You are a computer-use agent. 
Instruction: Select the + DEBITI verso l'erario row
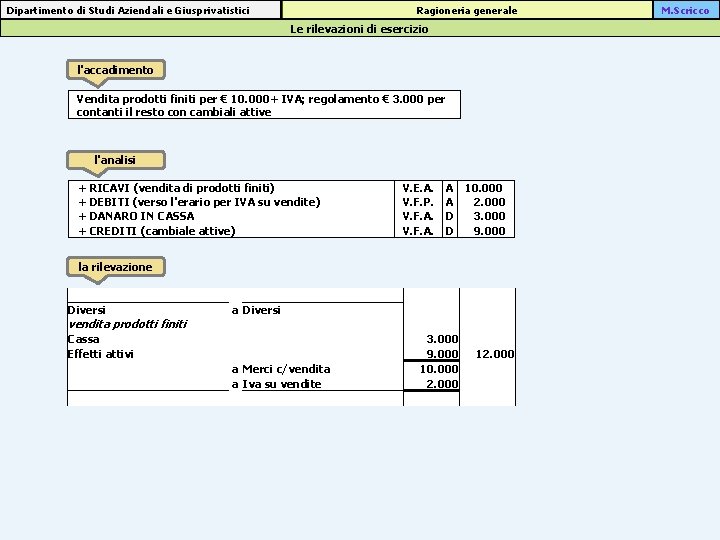tap(291, 202)
